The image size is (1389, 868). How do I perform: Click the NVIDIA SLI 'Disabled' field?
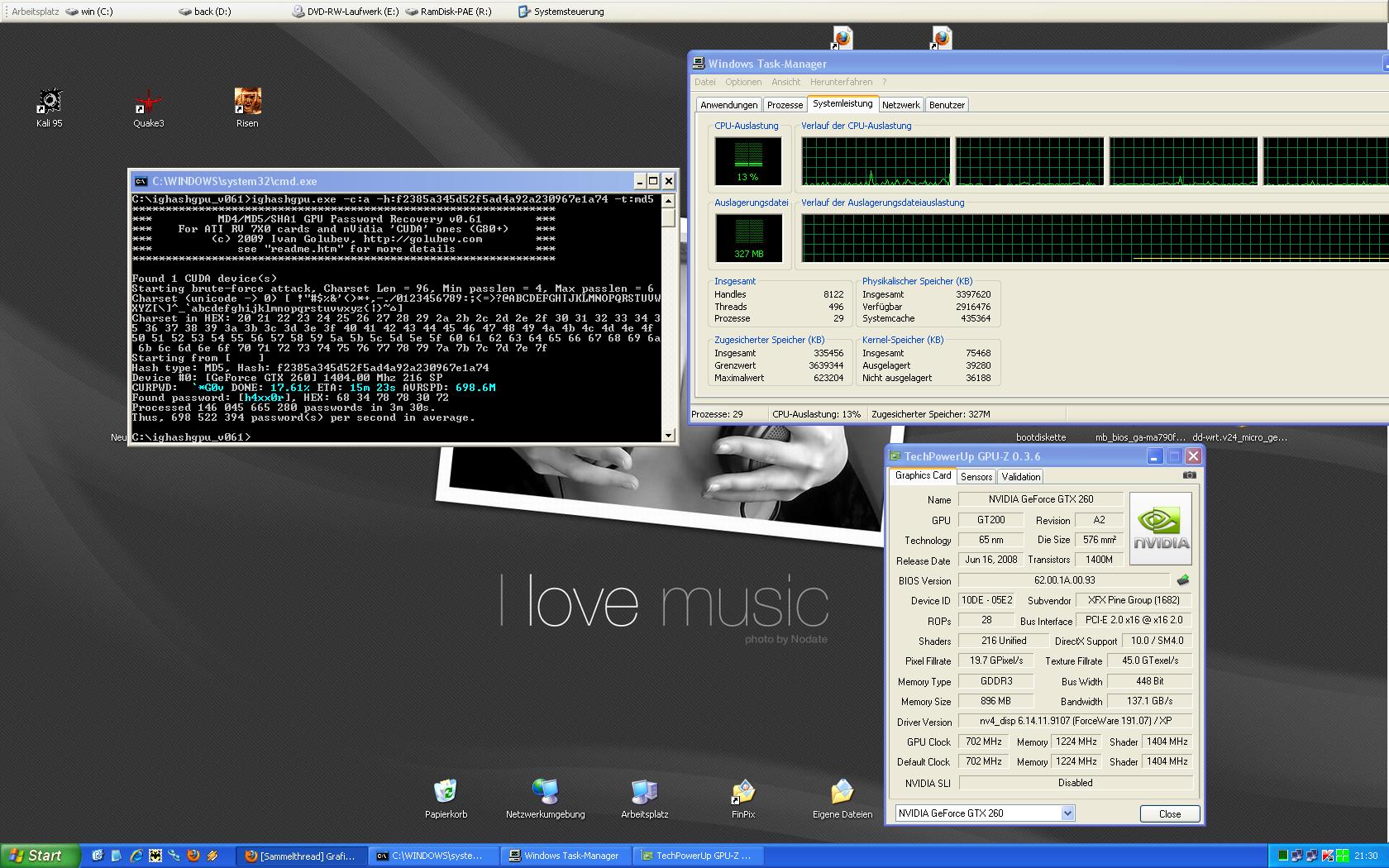(1075, 783)
